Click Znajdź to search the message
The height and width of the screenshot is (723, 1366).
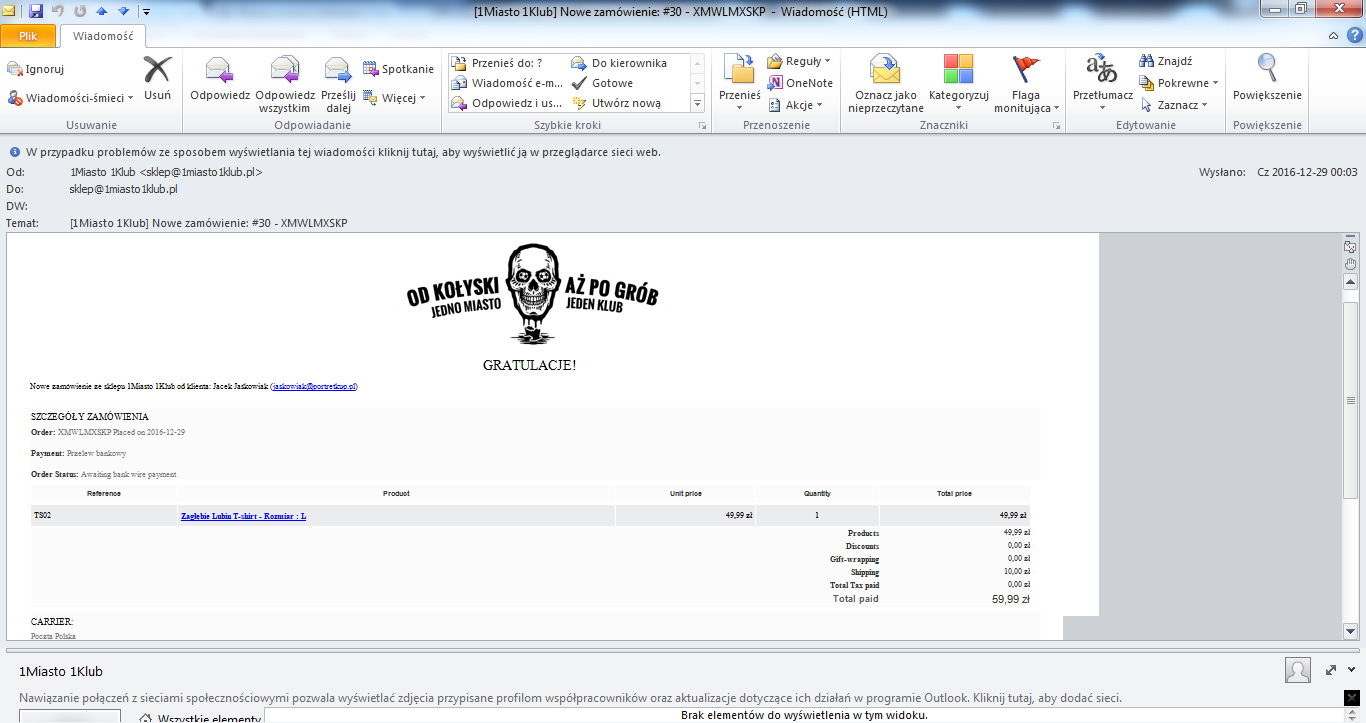tap(1166, 62)
